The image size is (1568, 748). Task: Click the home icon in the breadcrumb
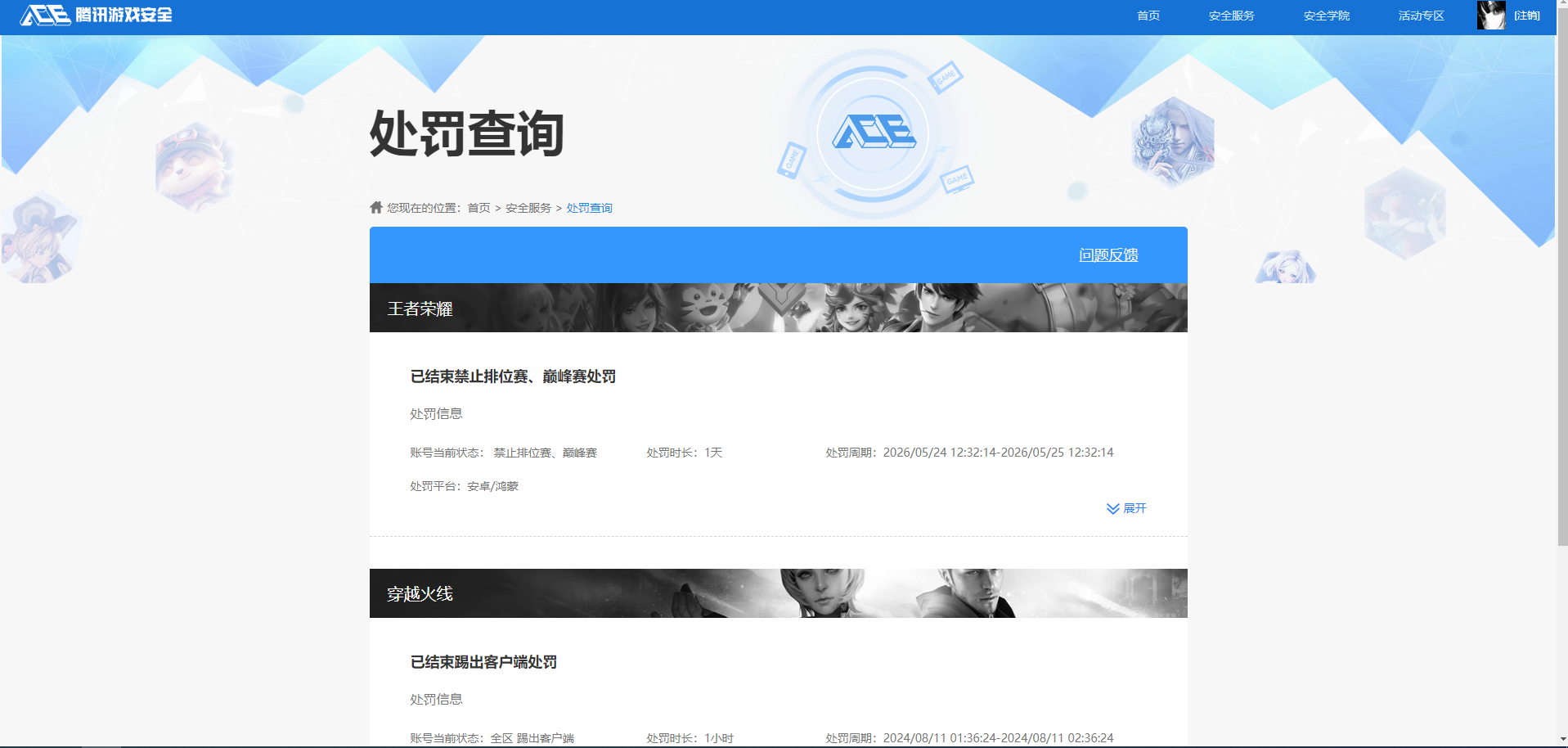click(376, 207)
